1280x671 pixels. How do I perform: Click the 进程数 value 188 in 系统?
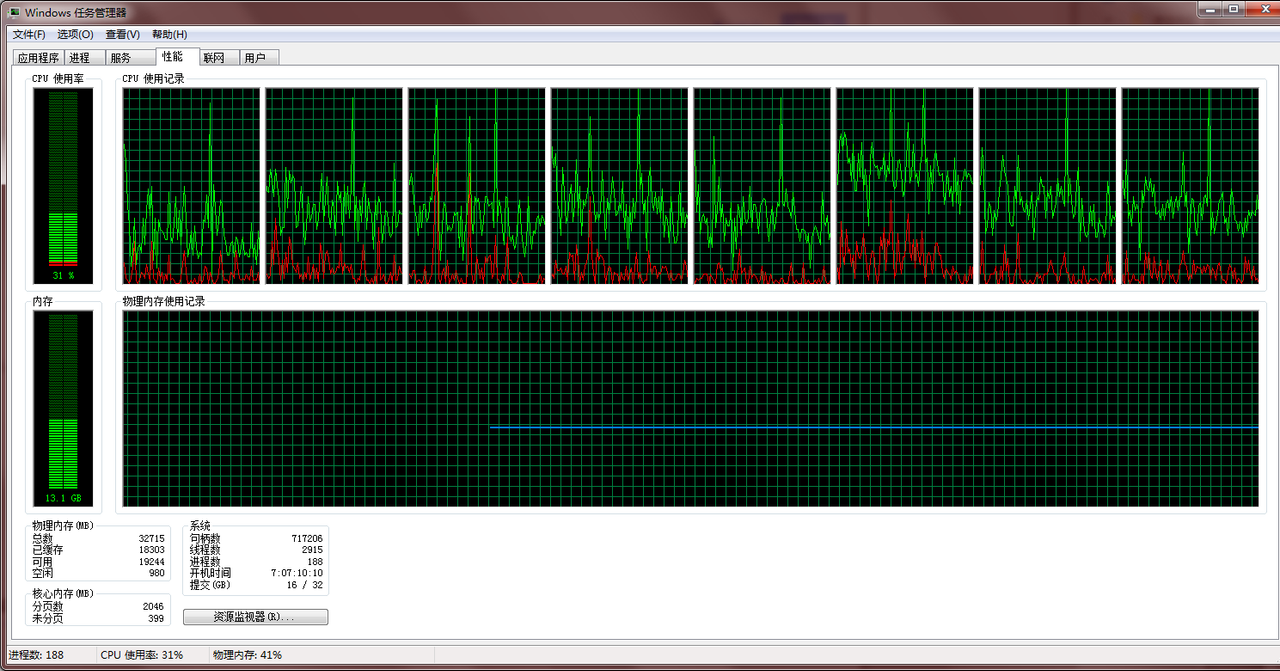315,562
